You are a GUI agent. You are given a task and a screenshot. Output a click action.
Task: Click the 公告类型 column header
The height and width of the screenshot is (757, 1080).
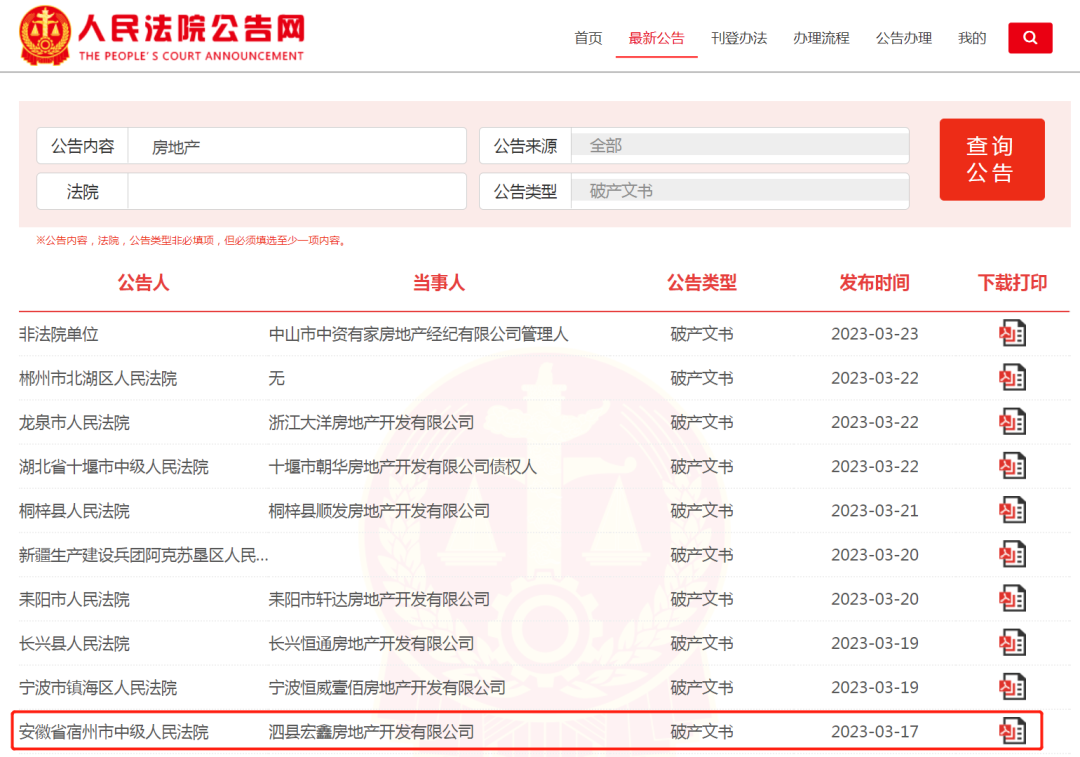click(702, 282)
